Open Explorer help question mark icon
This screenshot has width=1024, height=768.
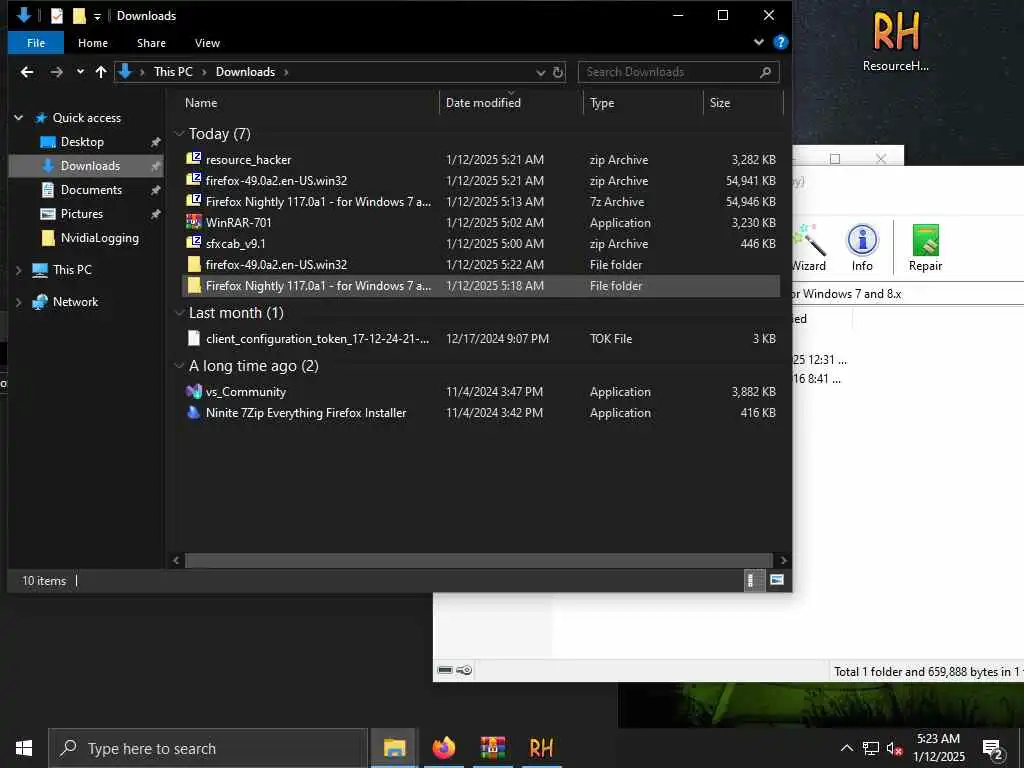point(780,42)
